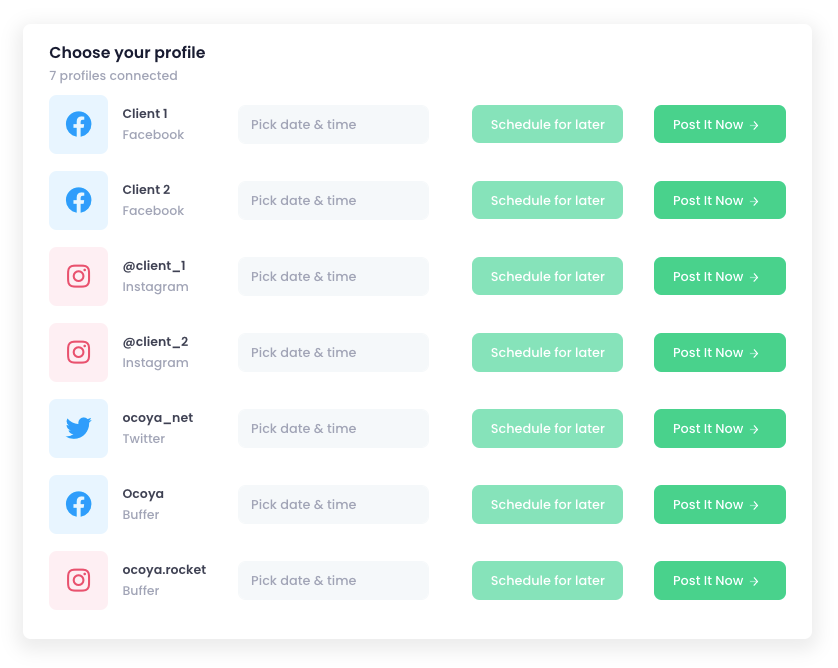Schedule Ocoya Buffer post for later
Screen dimensions: 838x668
547,504
